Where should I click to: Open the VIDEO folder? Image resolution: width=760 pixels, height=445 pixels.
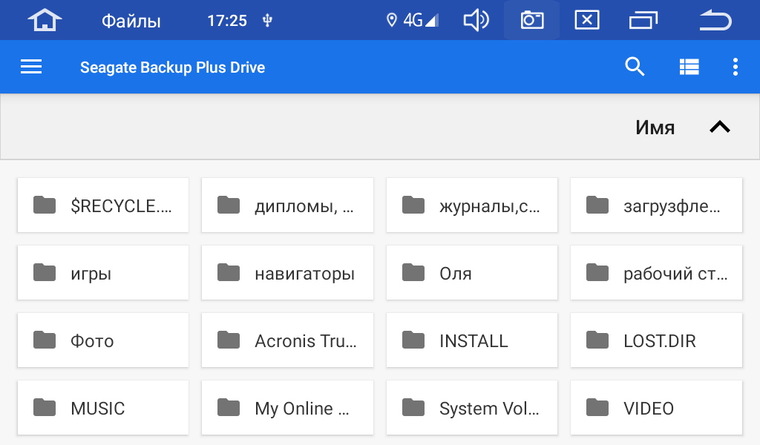click(656, 408)
